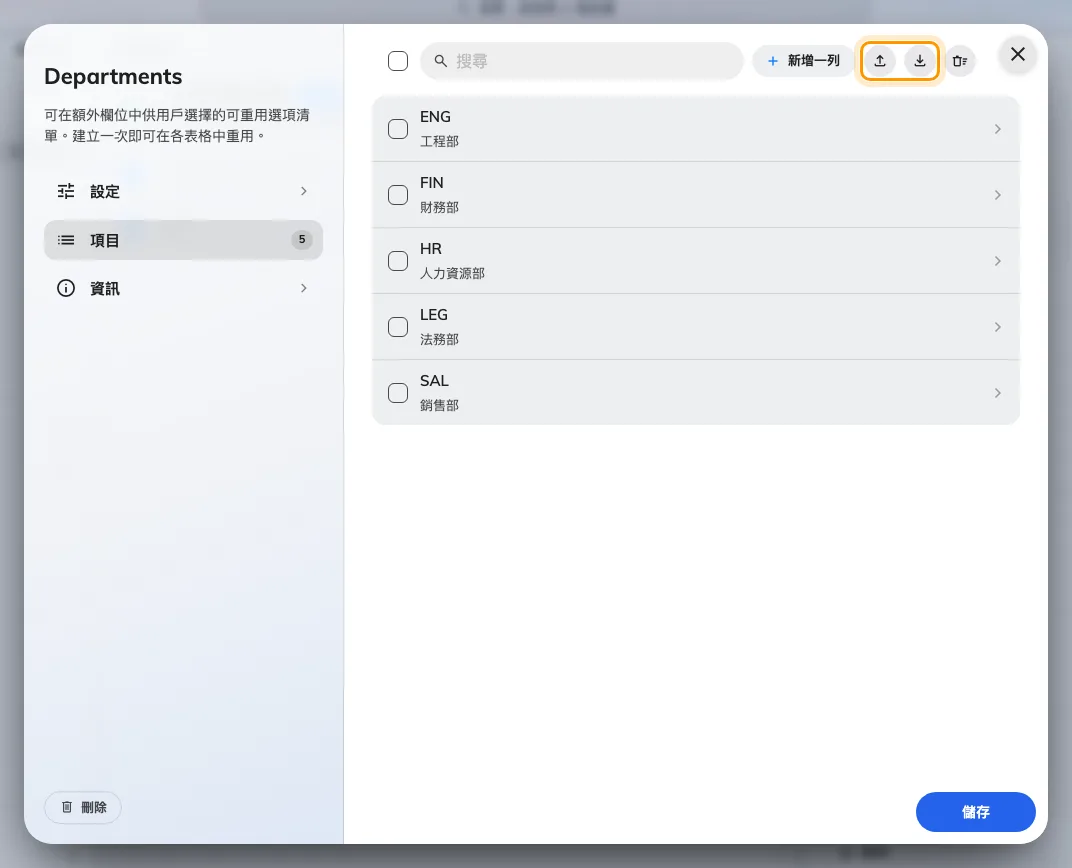Click the 人力資源部 label text

452,273
